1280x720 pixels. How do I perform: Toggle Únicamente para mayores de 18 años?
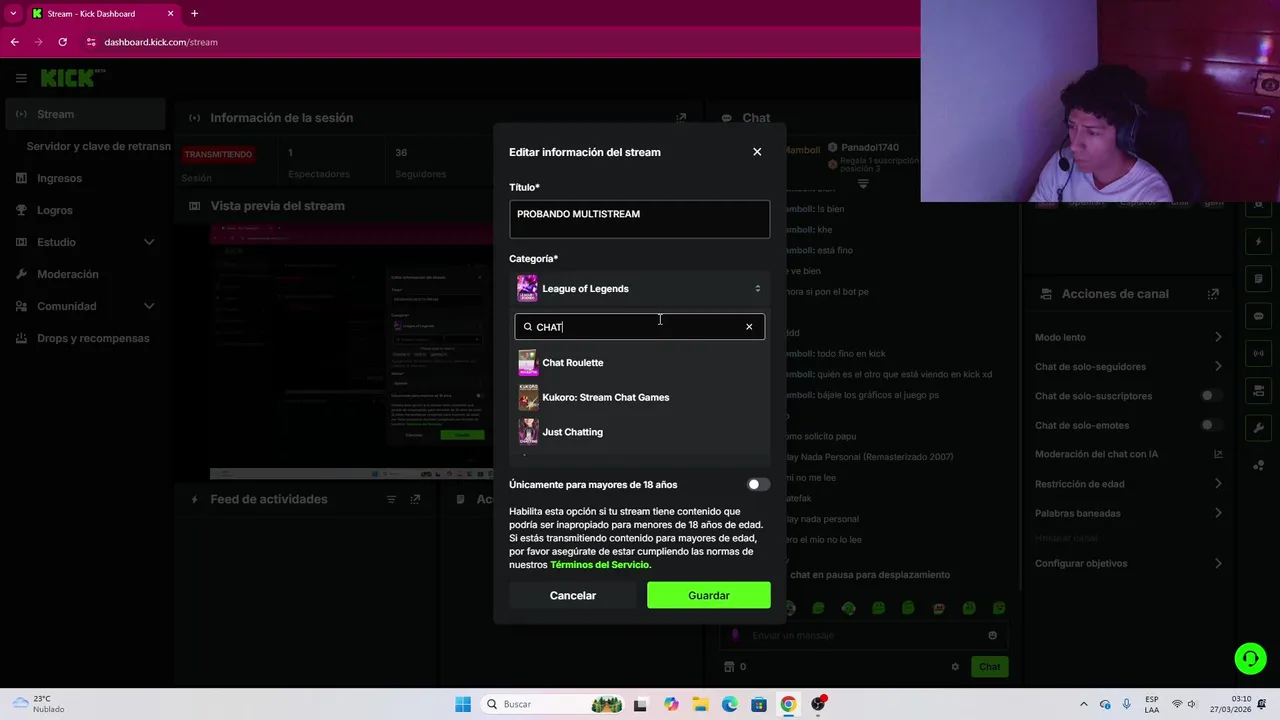pos(758,485)
